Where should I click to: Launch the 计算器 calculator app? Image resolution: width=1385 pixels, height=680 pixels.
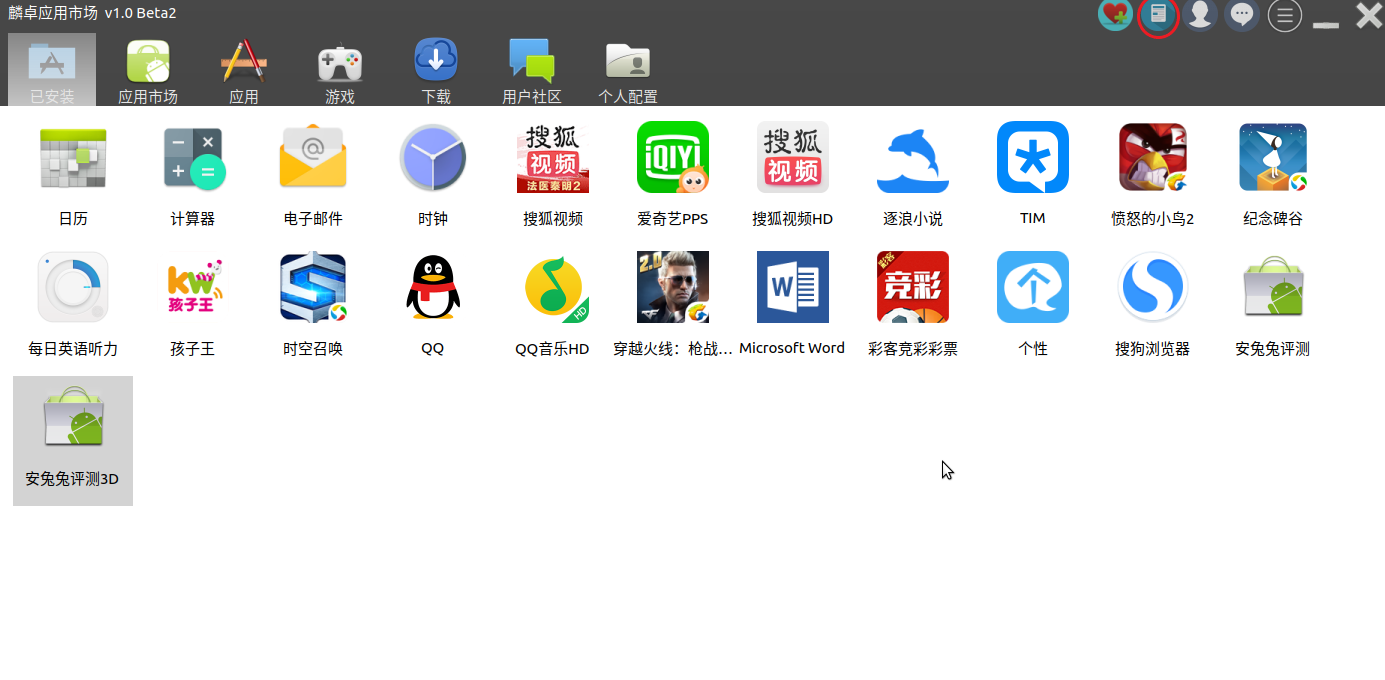pos(193,157)
